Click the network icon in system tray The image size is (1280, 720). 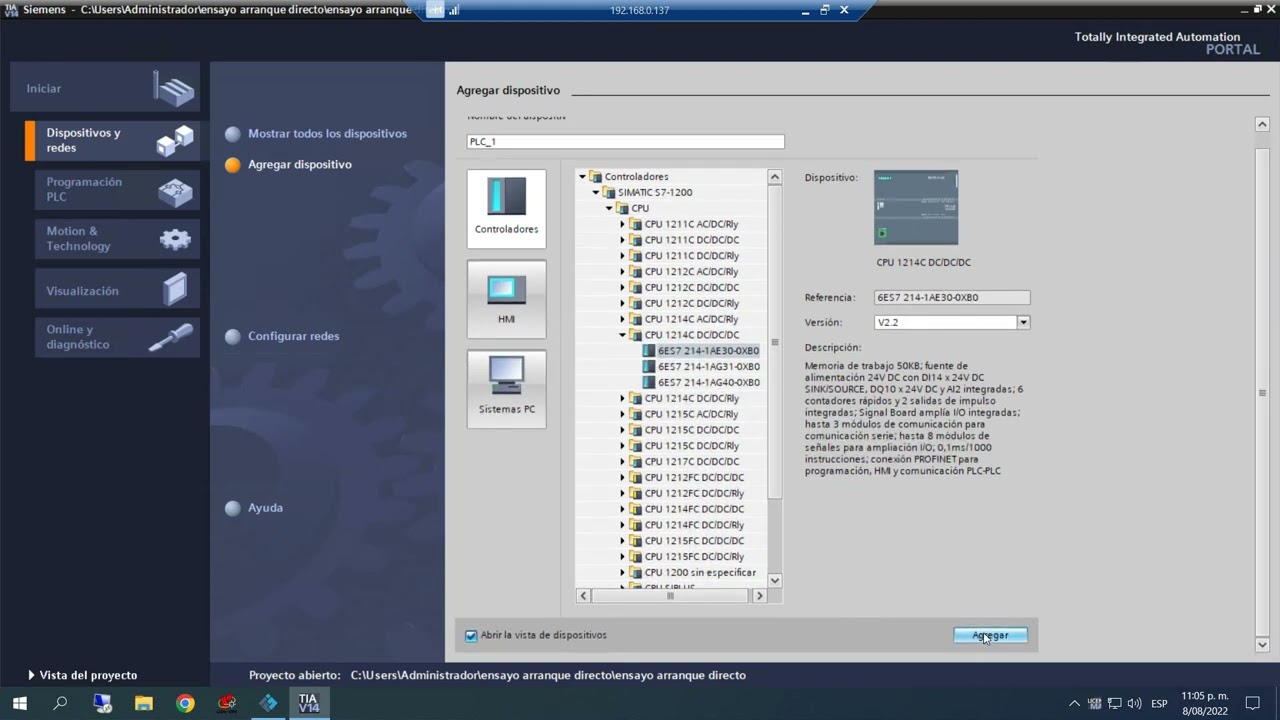tap(1115, 703)
